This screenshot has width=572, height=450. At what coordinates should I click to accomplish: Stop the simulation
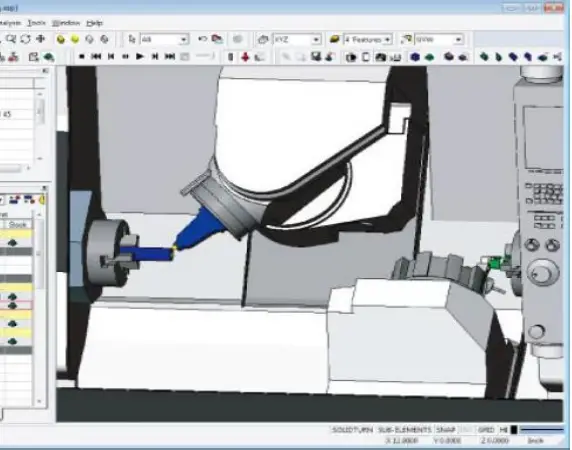pyautogui.click(x=82, y=57)
